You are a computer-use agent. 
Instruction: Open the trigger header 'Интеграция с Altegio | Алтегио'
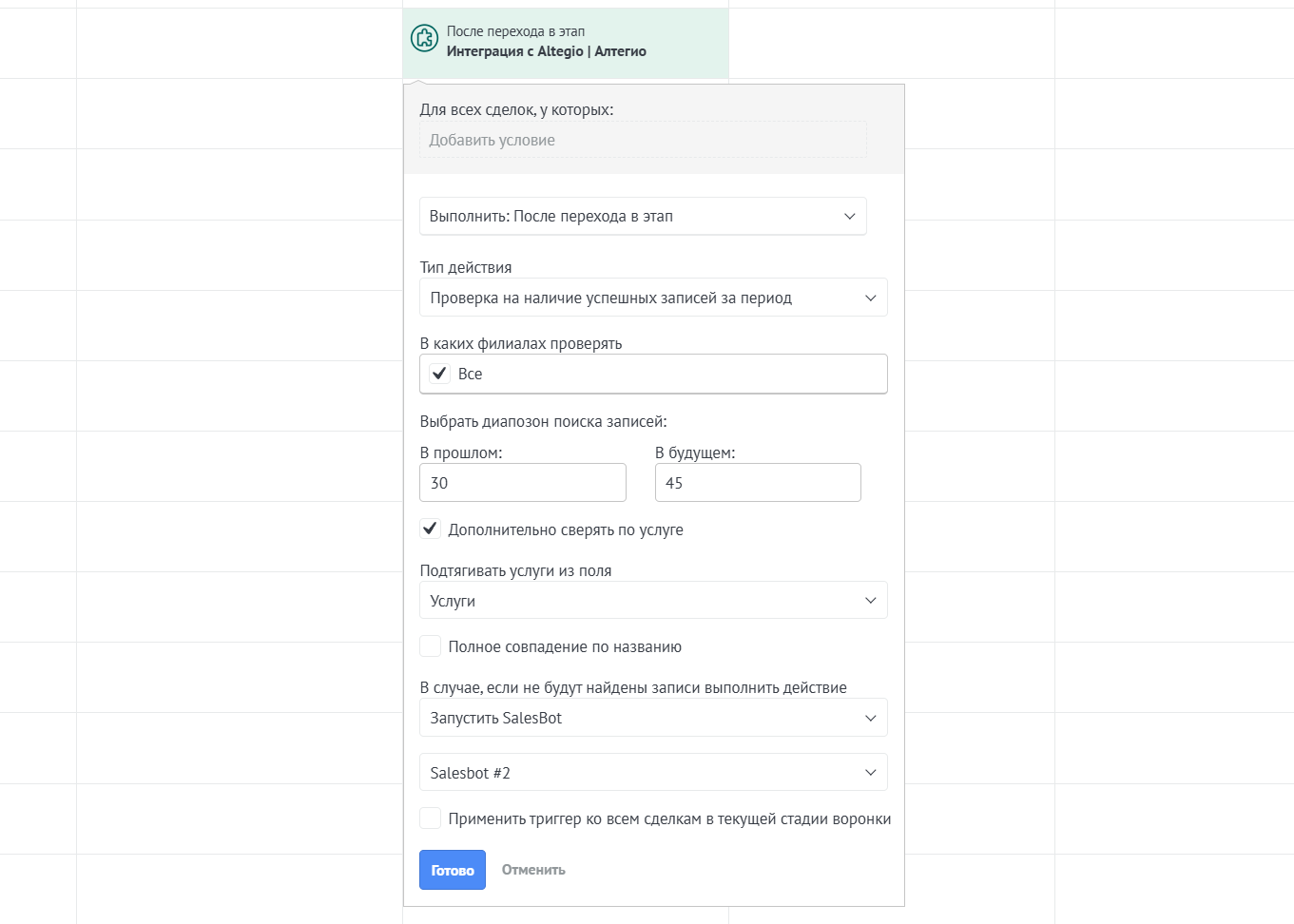[566, 44]
